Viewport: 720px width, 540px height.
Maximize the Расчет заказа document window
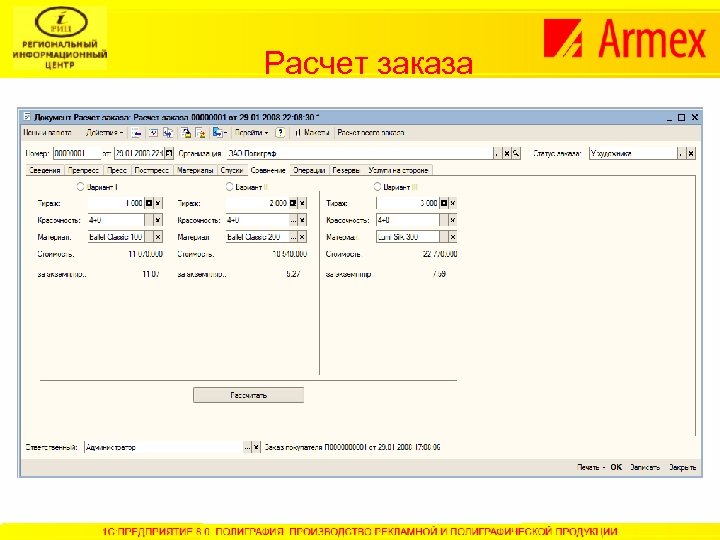point(681,118)
